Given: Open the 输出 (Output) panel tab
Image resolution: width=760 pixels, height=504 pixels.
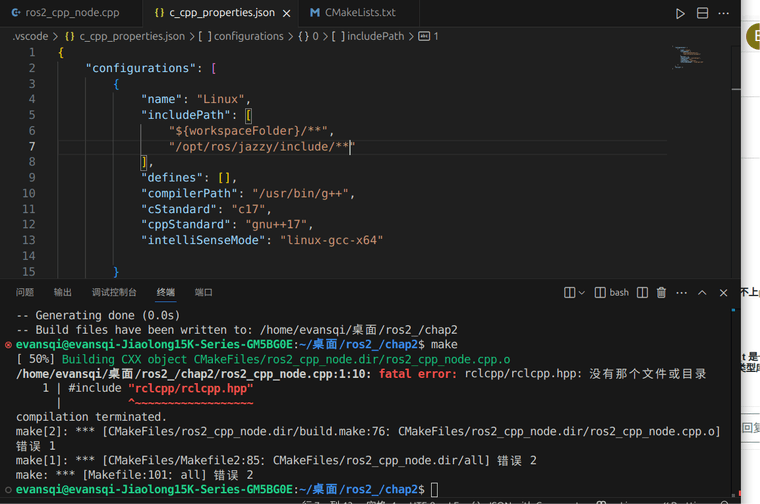Looking at the screenshot, I should pos(63,292).
